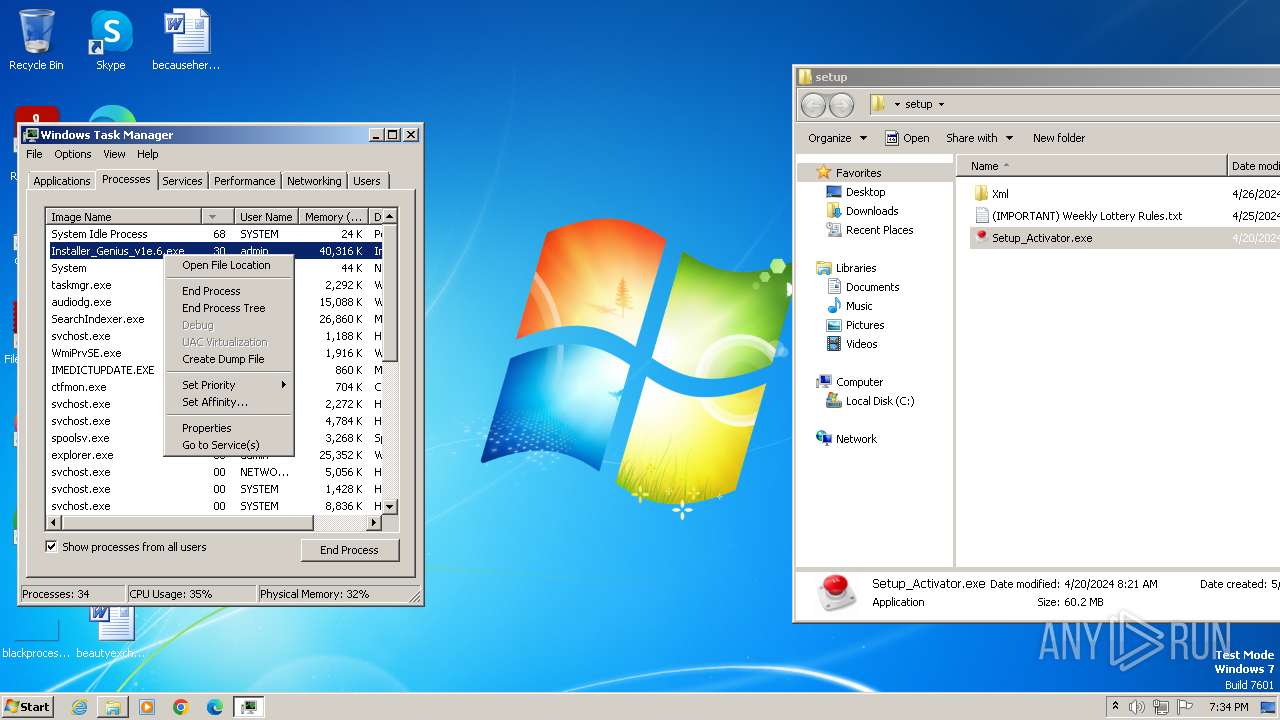Image resolution: width=1280 pixels, height=720 pixels.
Task: Click the End Process button
Action: (x=349, y=550)
